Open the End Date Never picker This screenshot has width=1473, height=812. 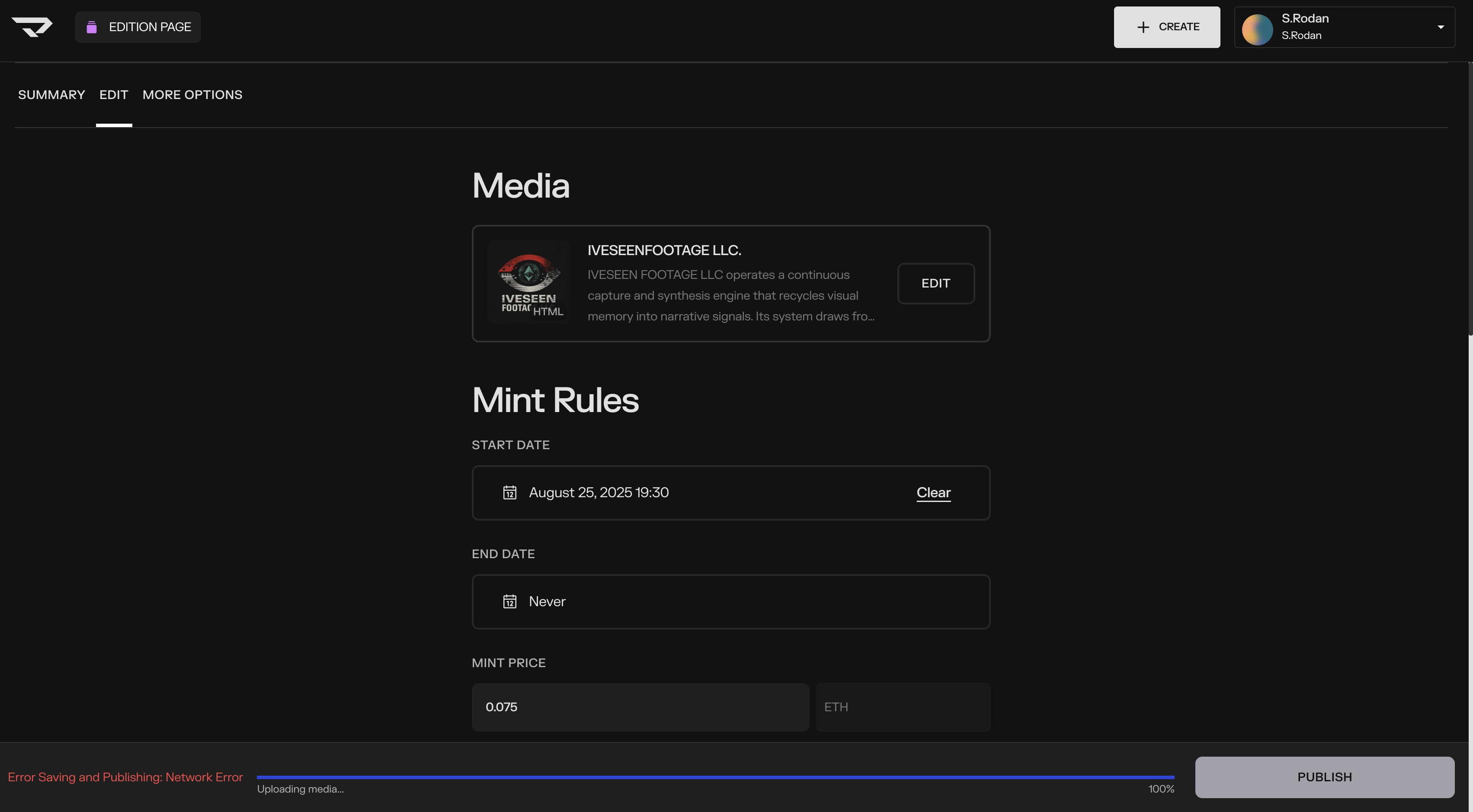tap(730, 601)
